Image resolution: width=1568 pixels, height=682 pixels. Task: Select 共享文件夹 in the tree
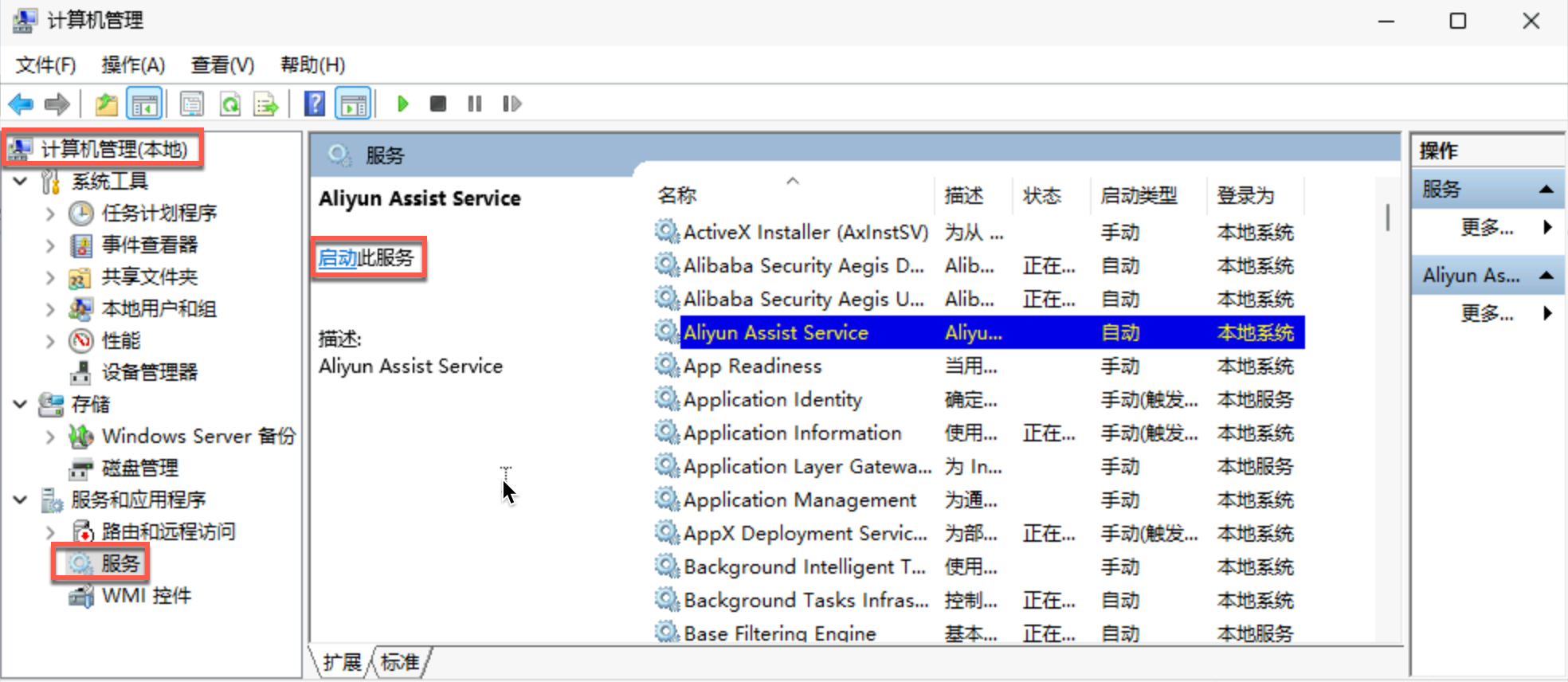pos(150,276)
